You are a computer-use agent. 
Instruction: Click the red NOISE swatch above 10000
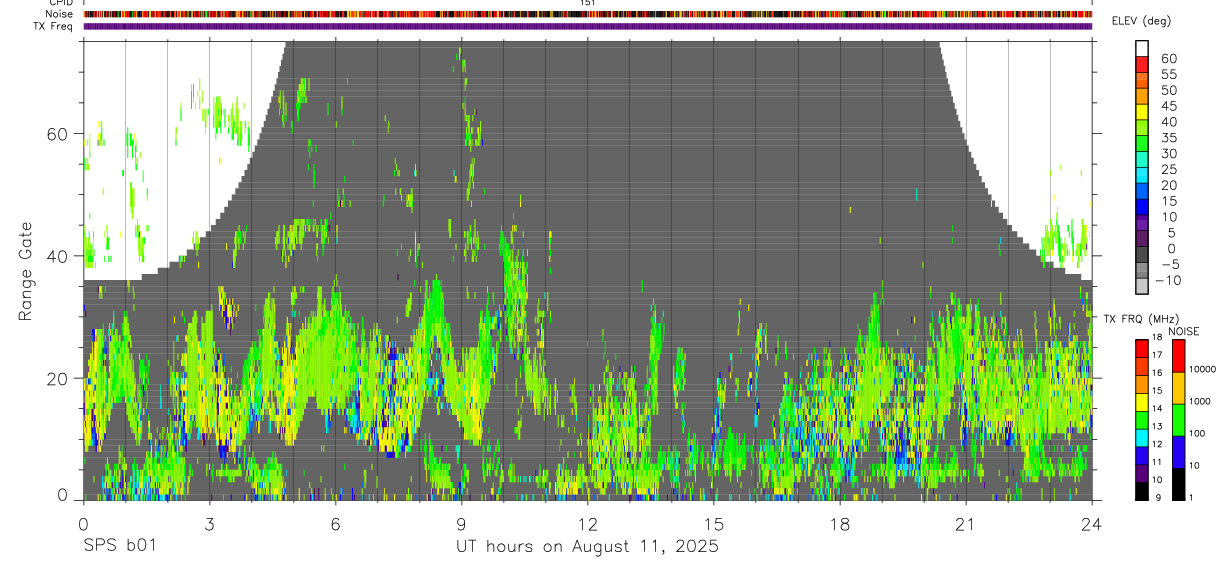pos(1178,355)
